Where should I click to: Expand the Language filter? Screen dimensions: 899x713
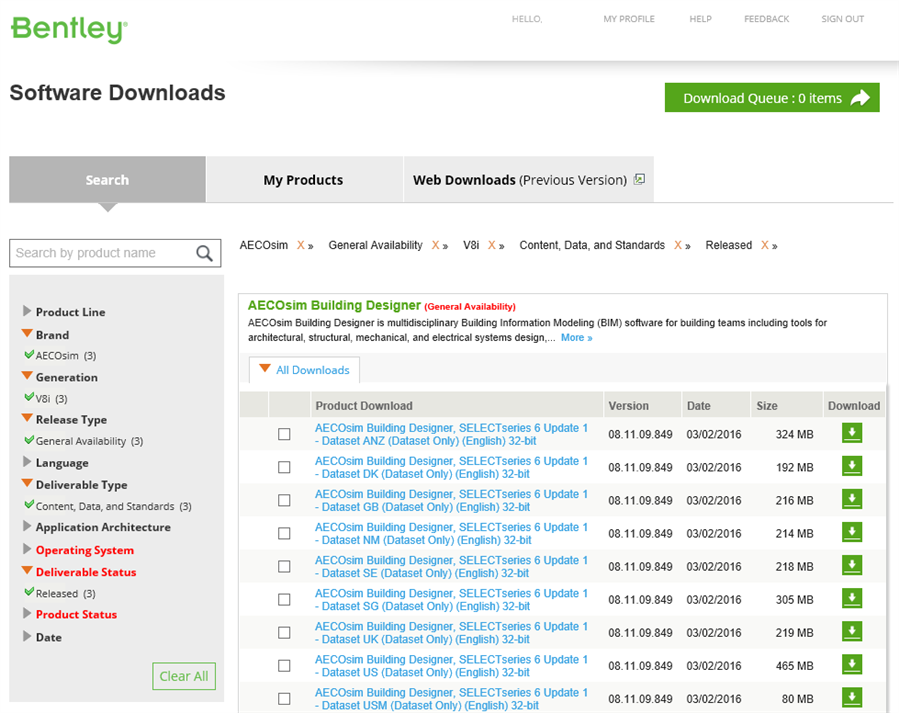pyautogui.click(x=26, y=462)
